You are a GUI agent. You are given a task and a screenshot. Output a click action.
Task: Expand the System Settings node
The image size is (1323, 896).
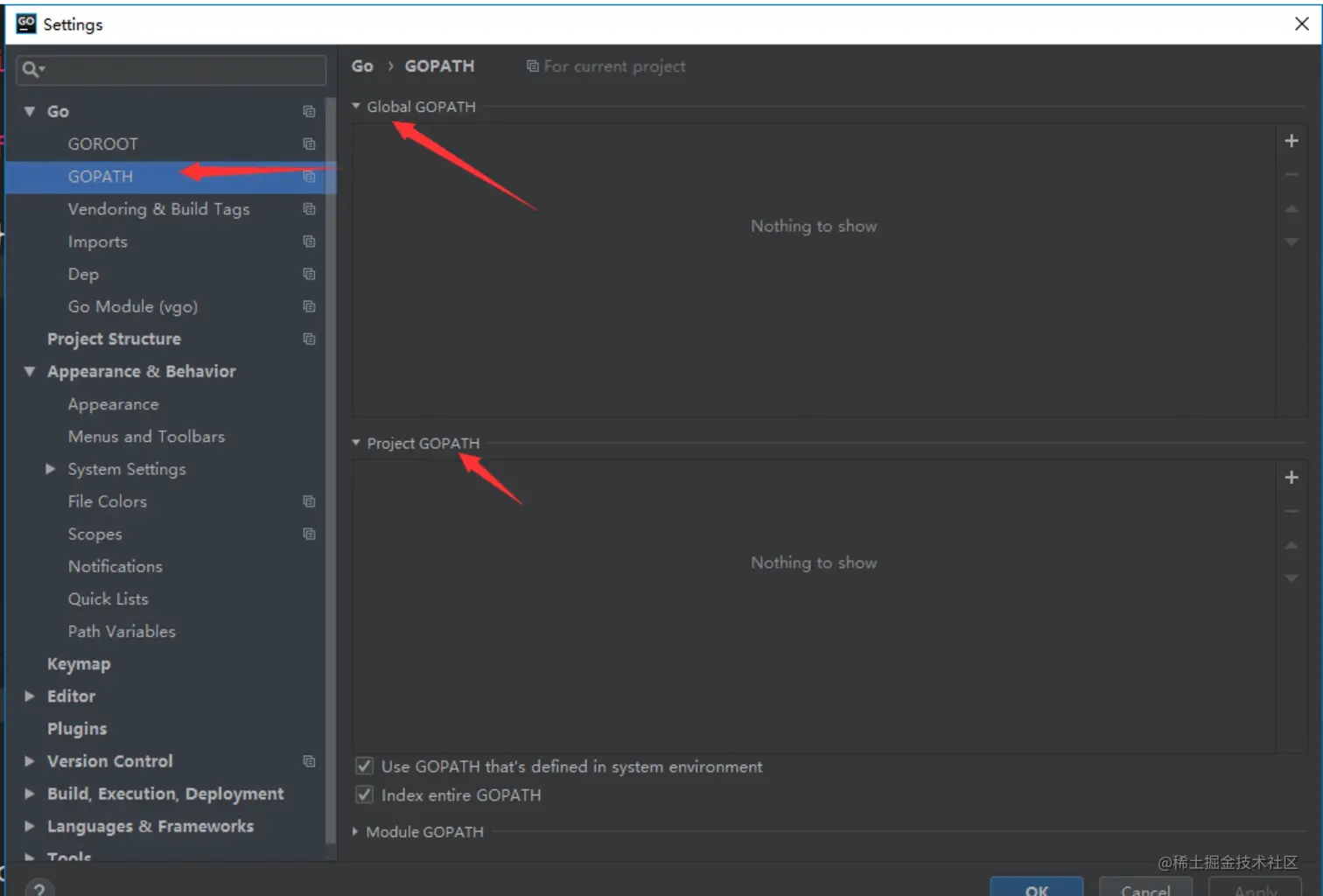tap(51, 469)
